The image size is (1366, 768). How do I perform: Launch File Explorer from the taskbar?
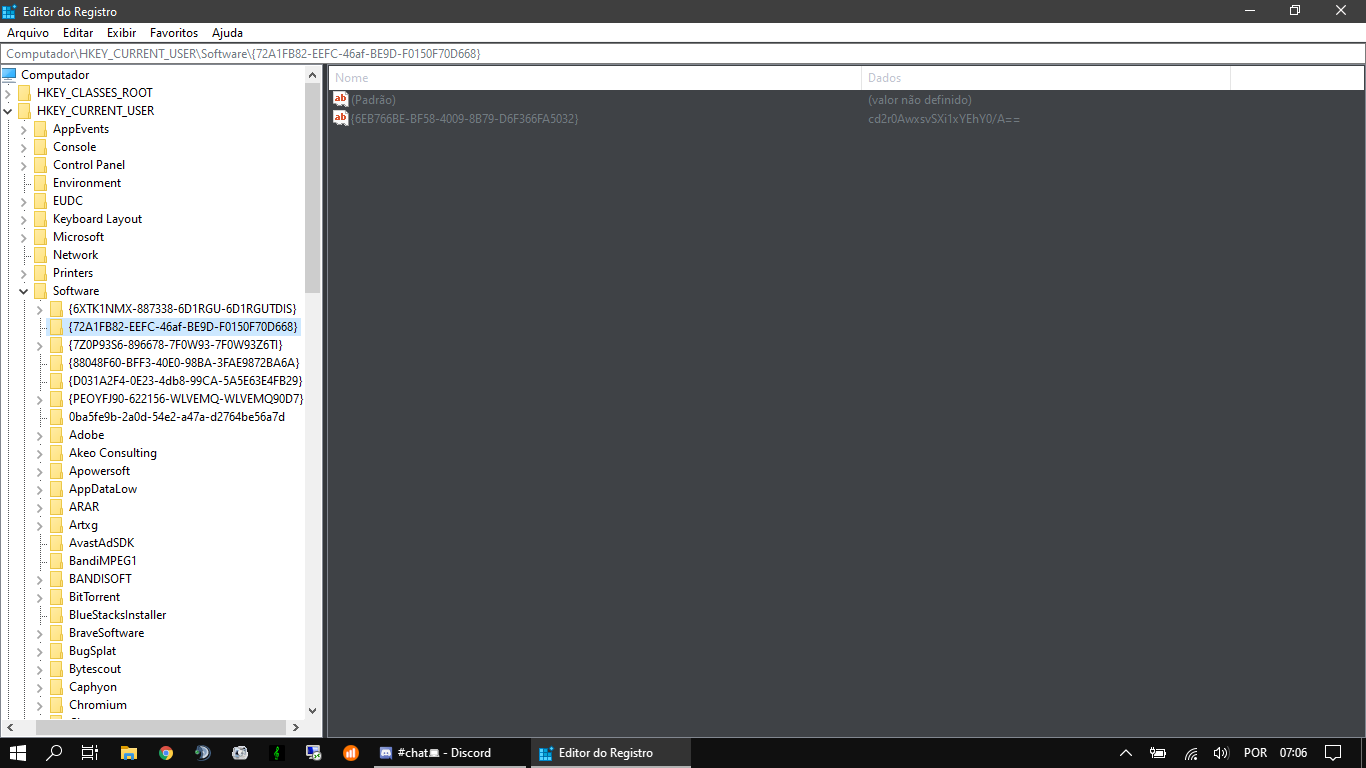[128, 753]
